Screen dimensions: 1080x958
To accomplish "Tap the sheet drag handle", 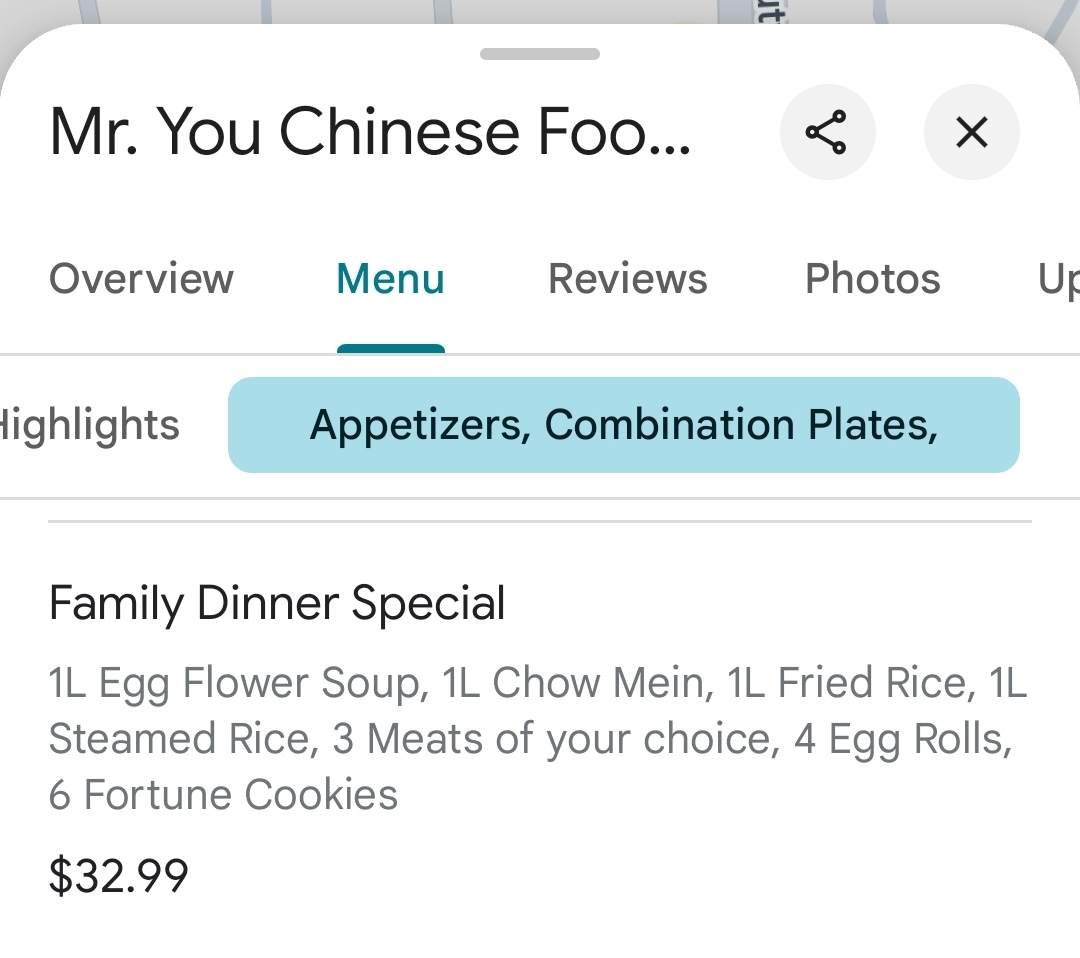I will 540,54.
